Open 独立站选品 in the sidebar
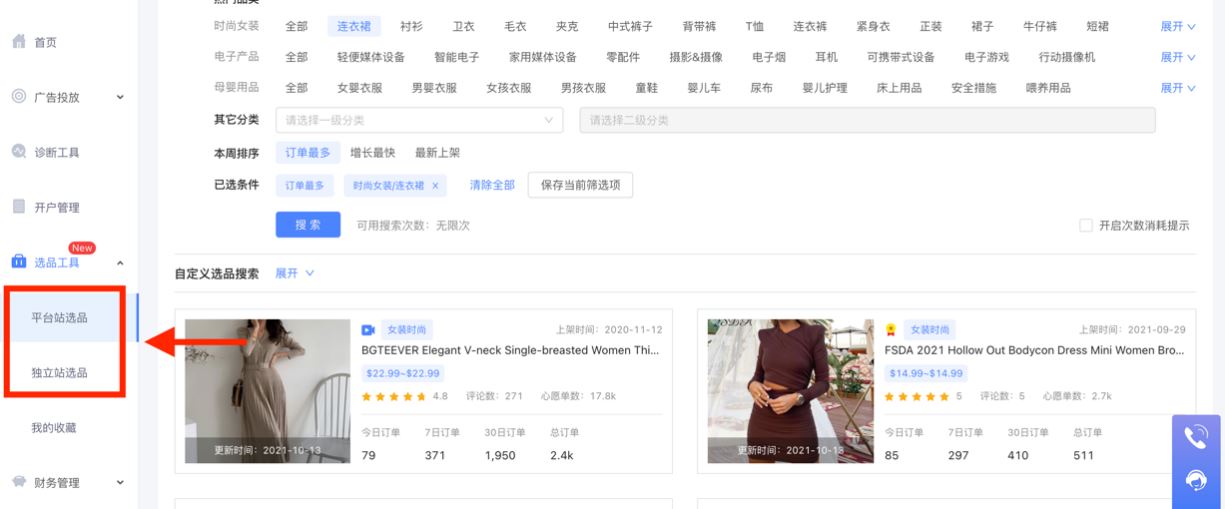Viewport: 1225px width, 509px height. coord(59,373)
